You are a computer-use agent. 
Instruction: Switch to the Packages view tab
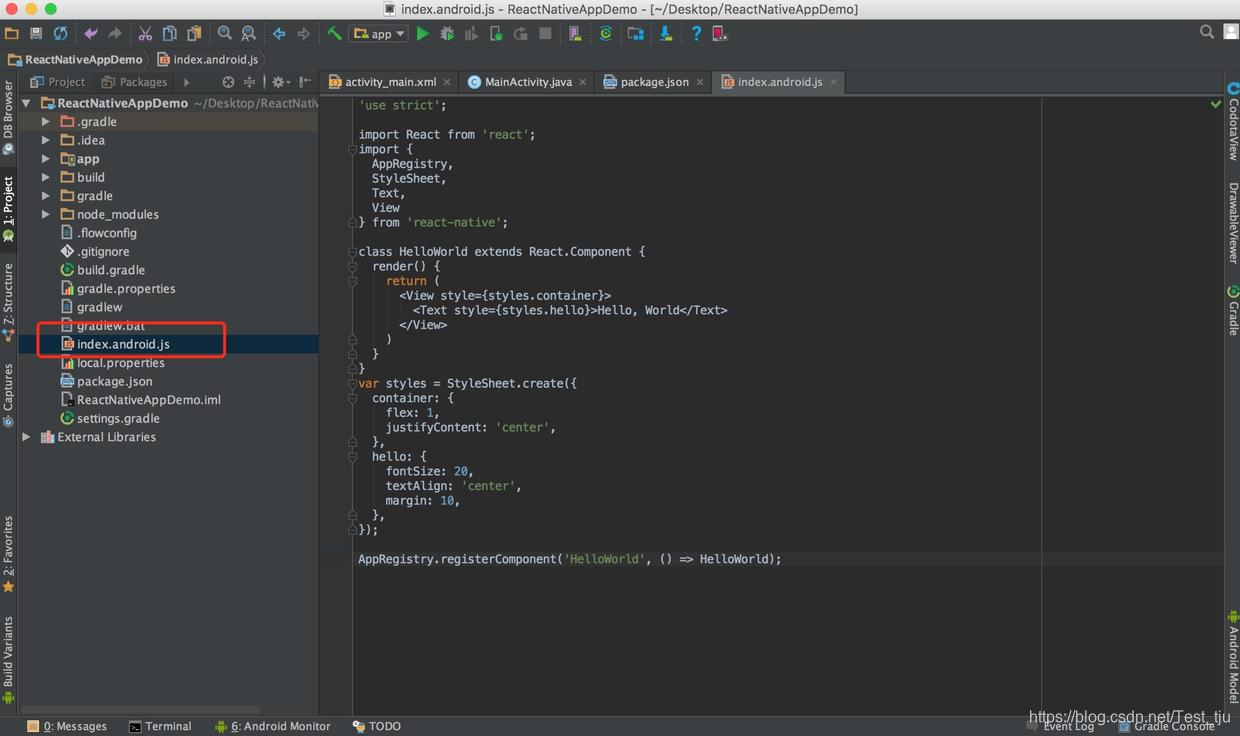pos(135,82)
